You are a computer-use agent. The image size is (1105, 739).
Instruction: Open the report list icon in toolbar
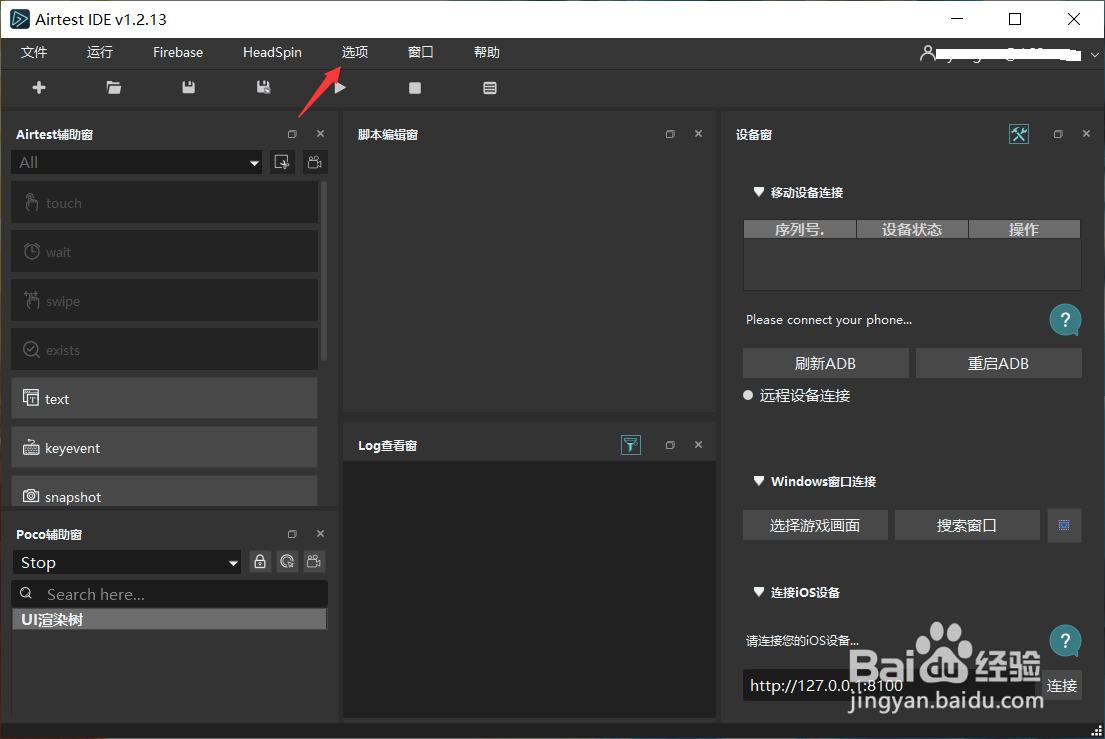click(490, 88)
